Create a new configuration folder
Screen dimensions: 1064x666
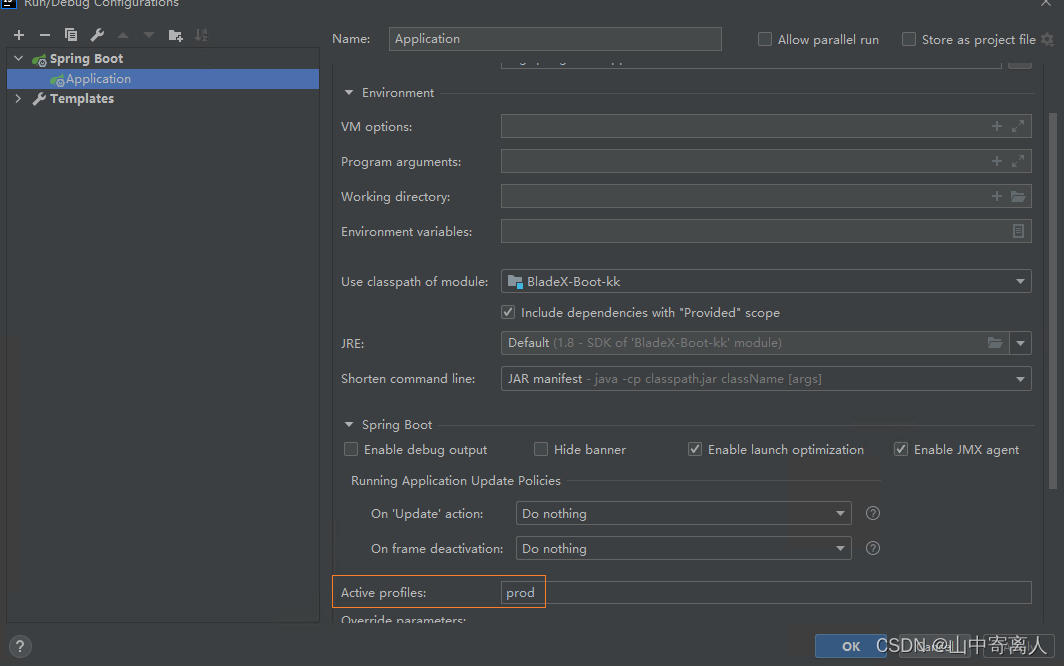[174, 35]
